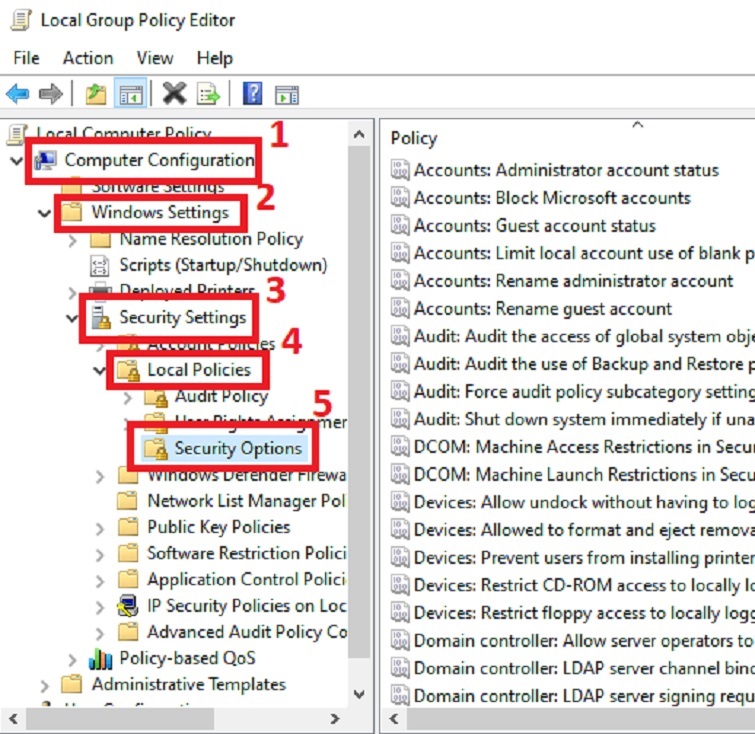Toggle the Show/Hide Action Pane icon

pyautogui.click(x=287, y=94)
